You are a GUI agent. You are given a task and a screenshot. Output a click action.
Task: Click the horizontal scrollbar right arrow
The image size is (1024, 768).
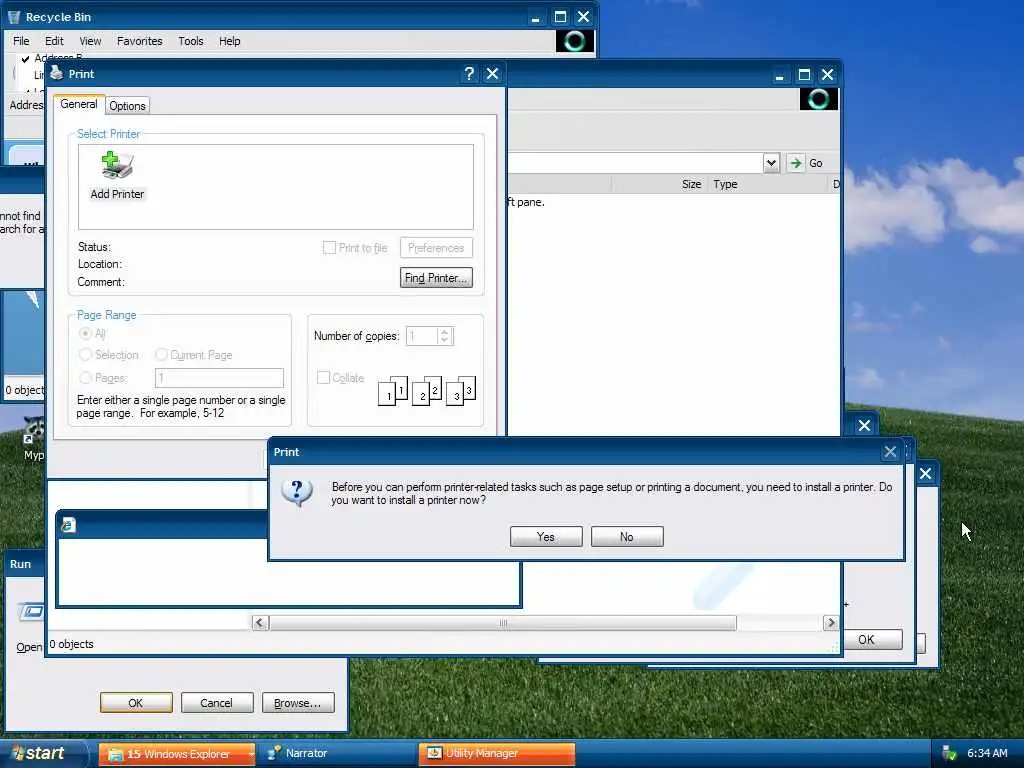[831, 623]
